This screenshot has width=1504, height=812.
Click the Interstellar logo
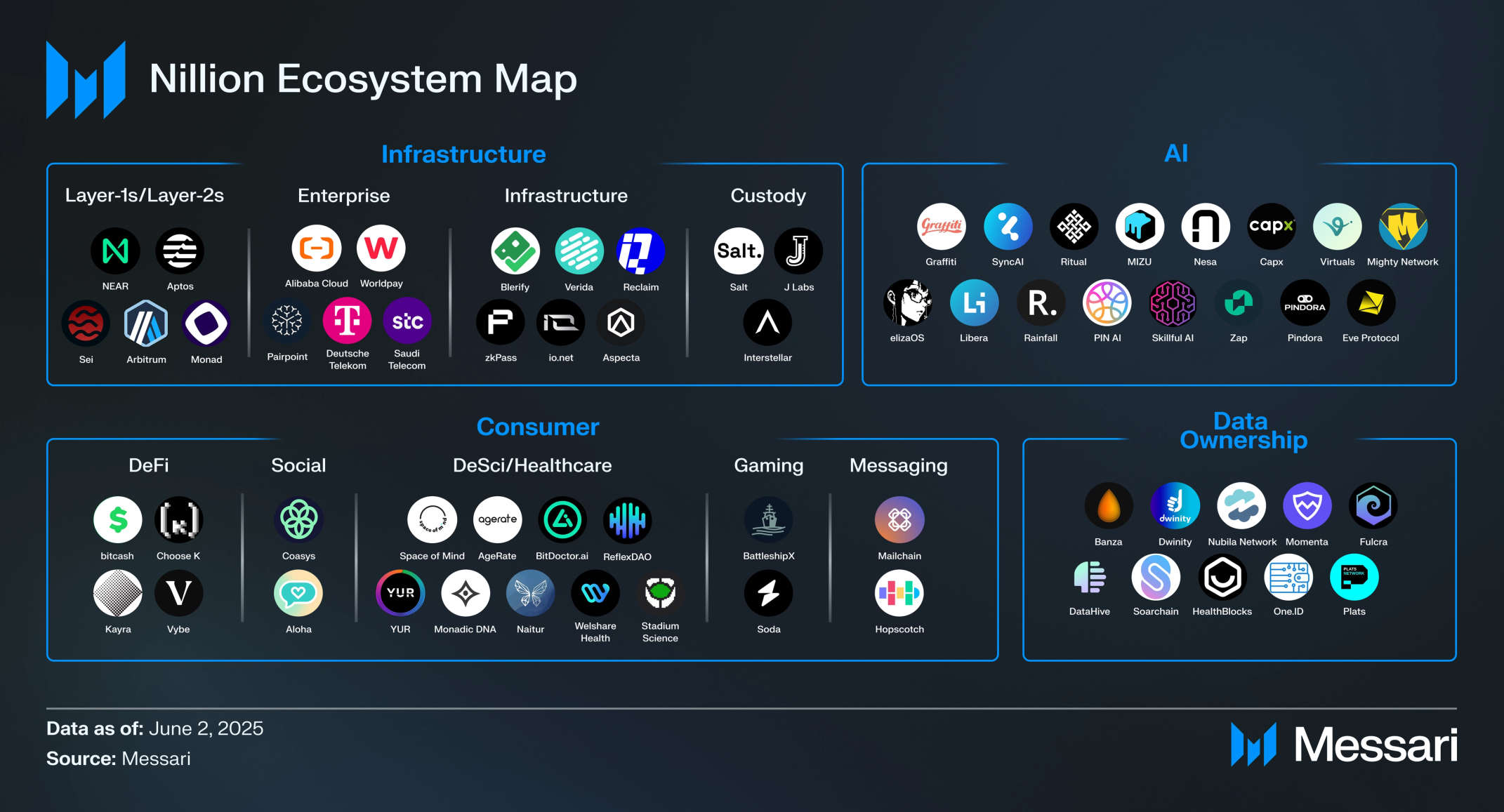tap(767, 322)
